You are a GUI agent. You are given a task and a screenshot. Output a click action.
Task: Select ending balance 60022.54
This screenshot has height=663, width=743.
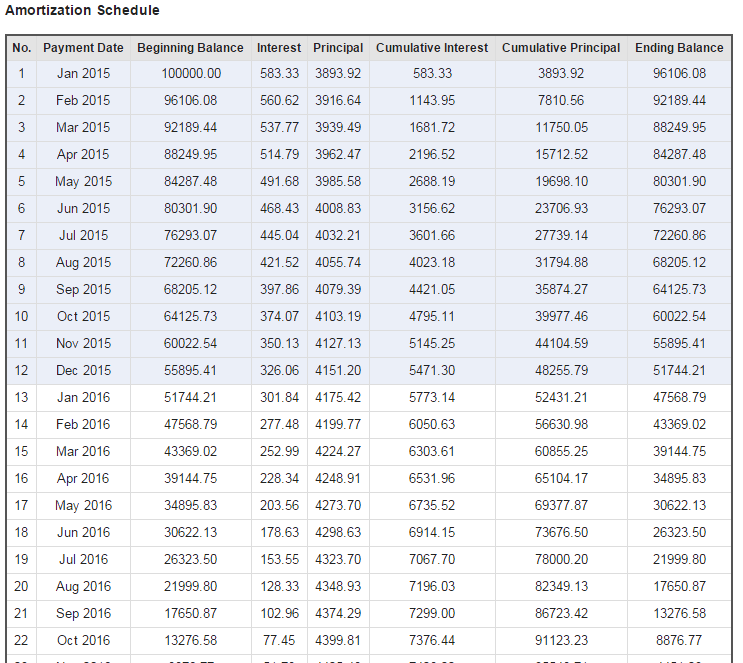point(680,317)
